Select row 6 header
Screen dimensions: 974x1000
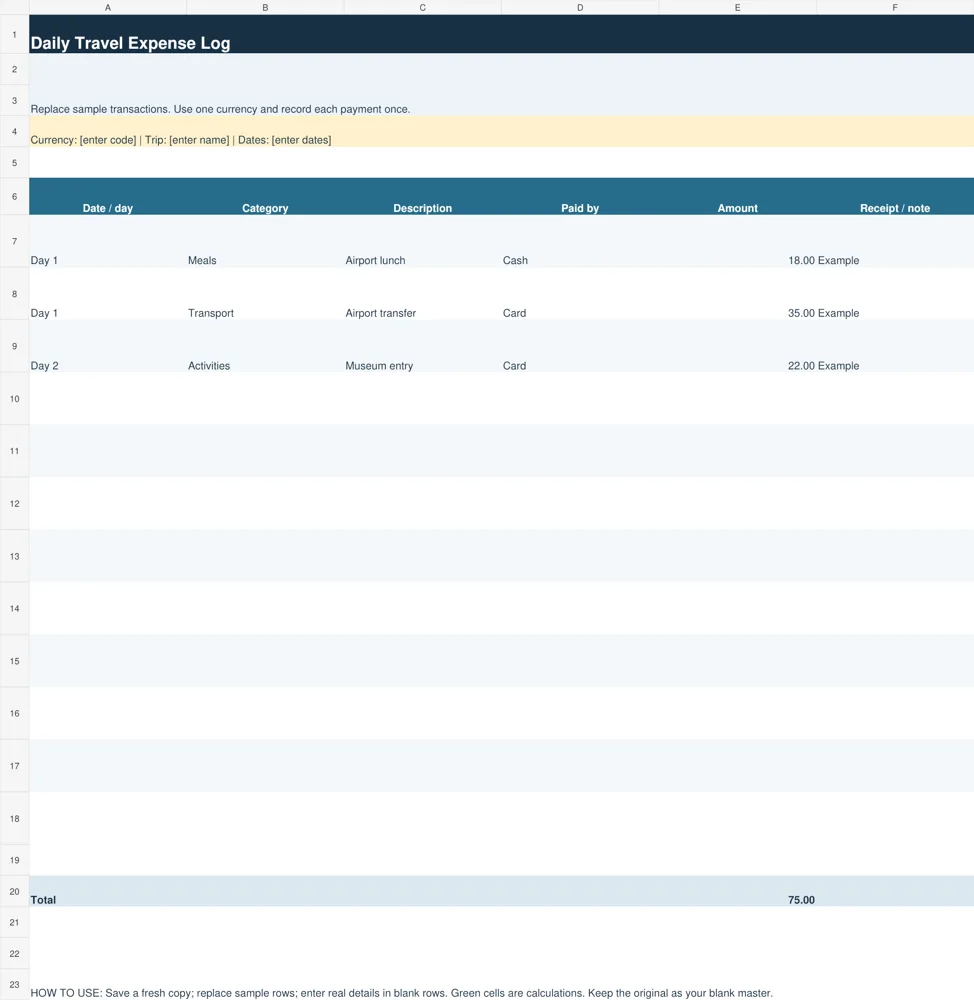(x=15, y=196)
